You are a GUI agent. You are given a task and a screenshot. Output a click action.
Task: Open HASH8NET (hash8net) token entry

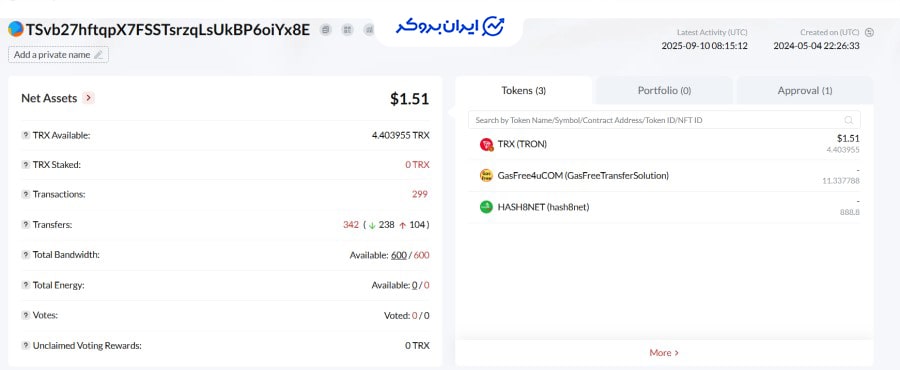pyautogui.click(x=664, y=207)
